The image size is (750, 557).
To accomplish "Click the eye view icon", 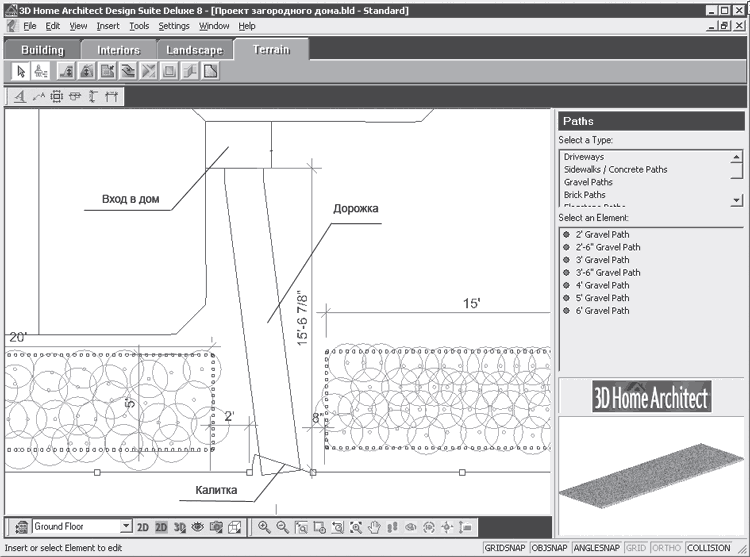I will tap(197, 527).
